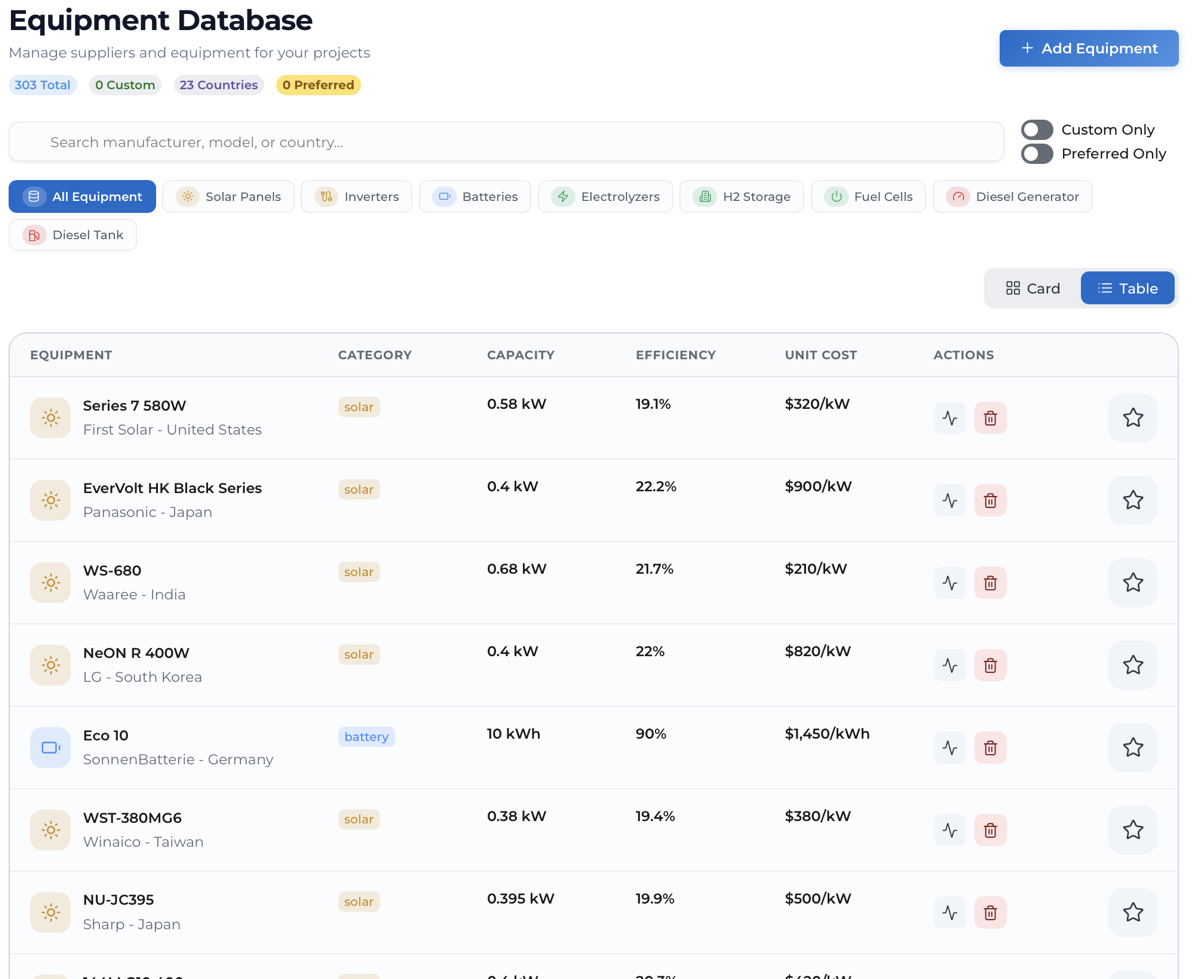
Task: Click sun icon beside NU-JC395
Action: pos(50,913)
